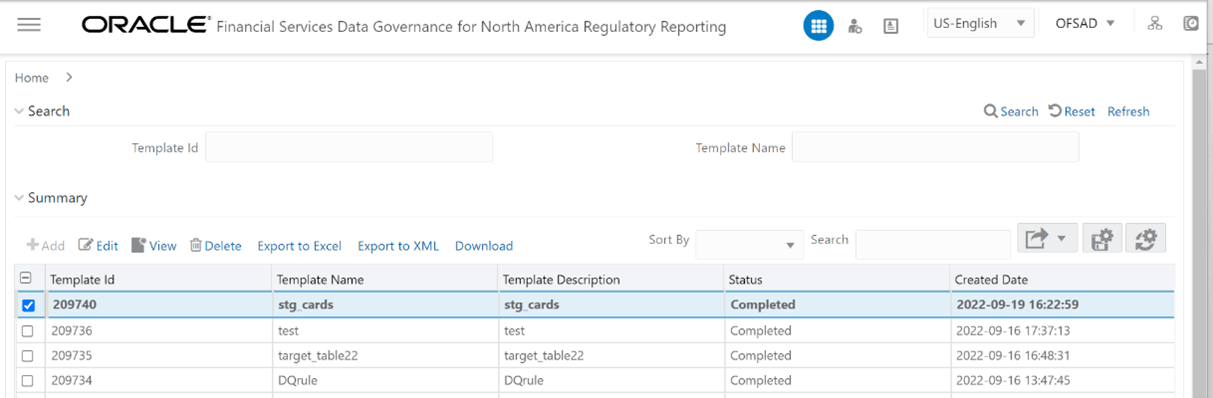Click the Reset link text
The width and height of the screenshot is (1213, 398).
click(x=1079, y=111)
